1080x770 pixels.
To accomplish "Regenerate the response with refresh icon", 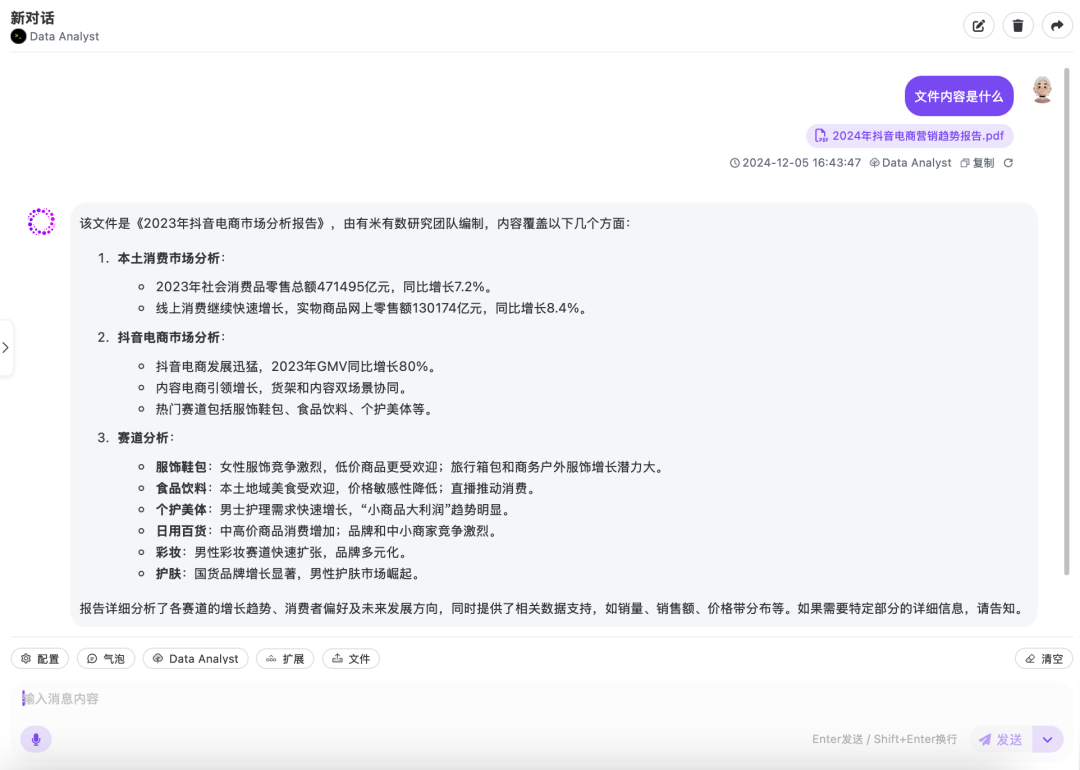I will pos(1008,162).
